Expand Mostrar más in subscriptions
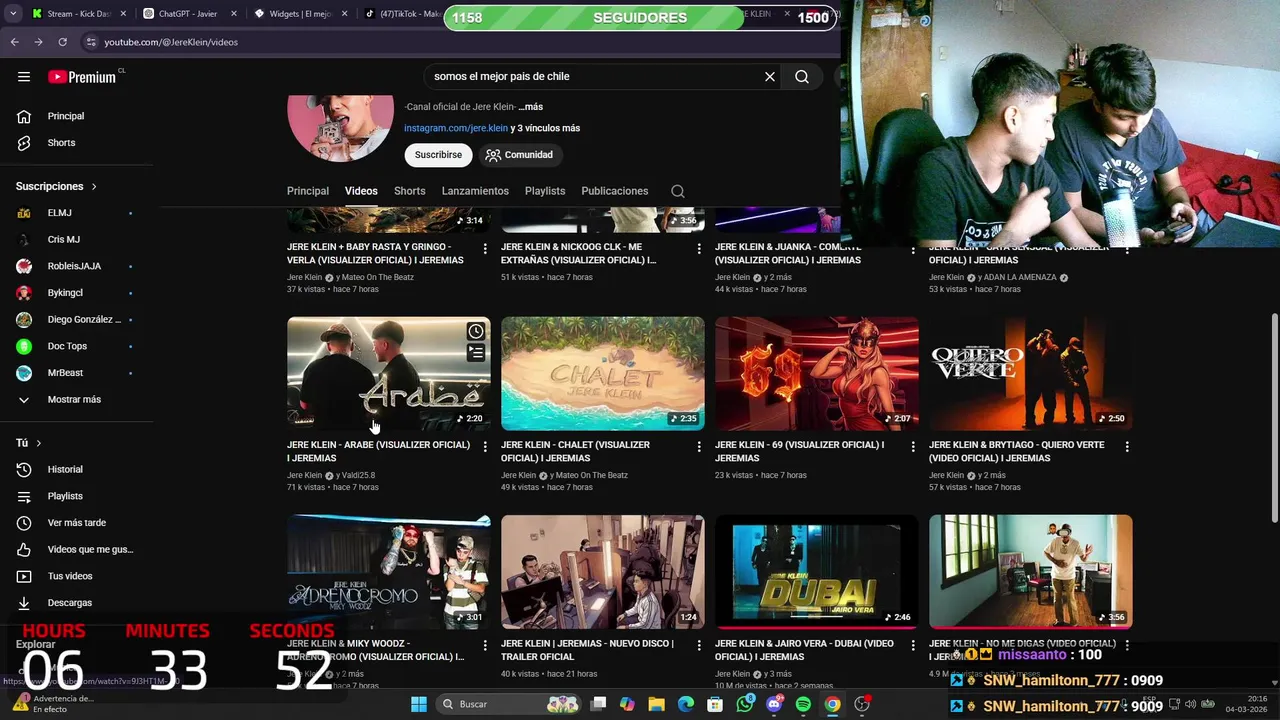This screenshot has width=1280, height=720. tap(76, 399)
